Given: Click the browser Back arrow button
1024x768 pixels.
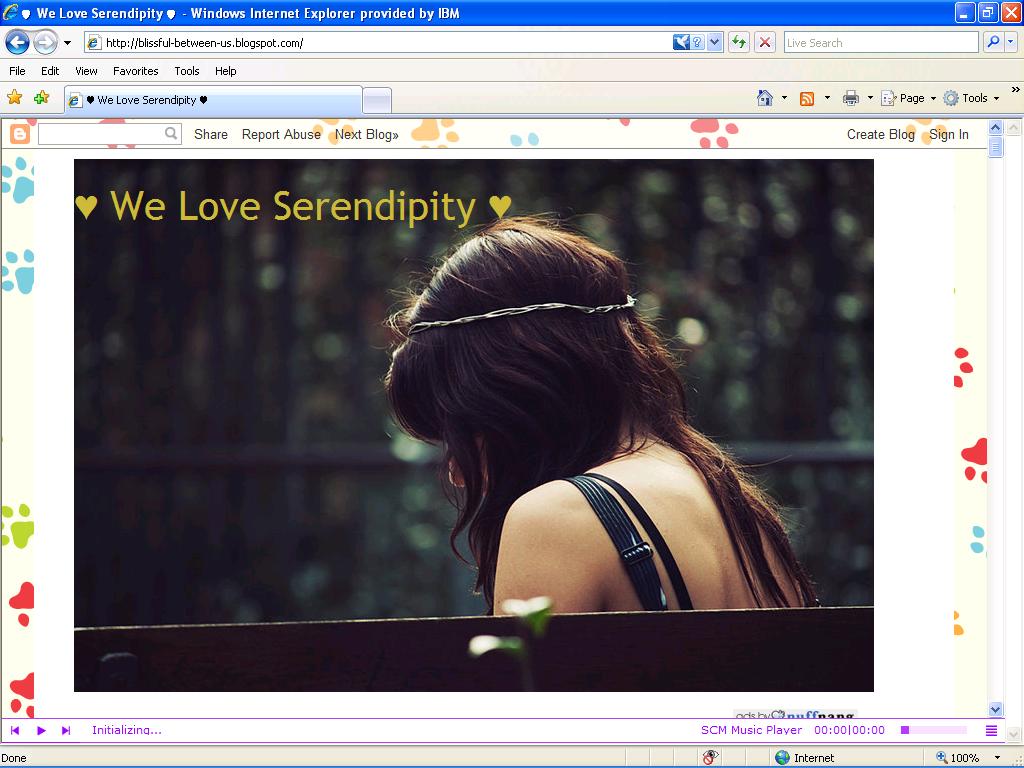Looking at the screenshot, I should [18, 43].
